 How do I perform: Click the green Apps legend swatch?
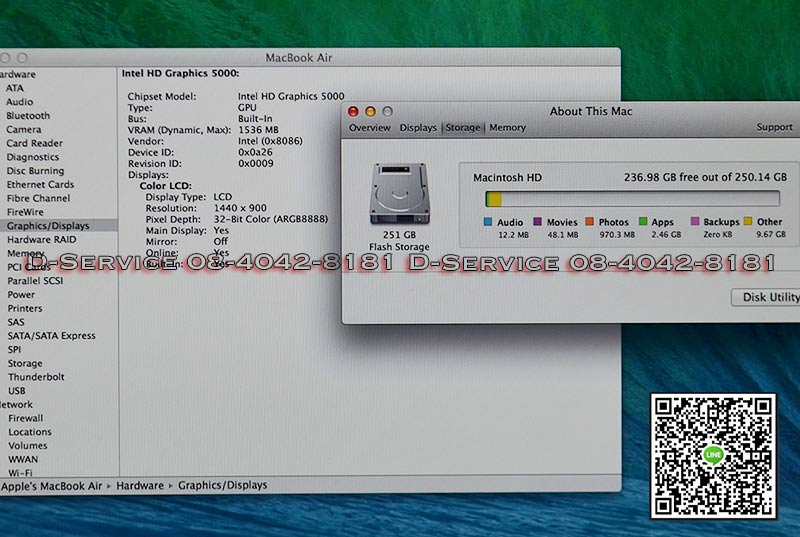tap(643, 221)
